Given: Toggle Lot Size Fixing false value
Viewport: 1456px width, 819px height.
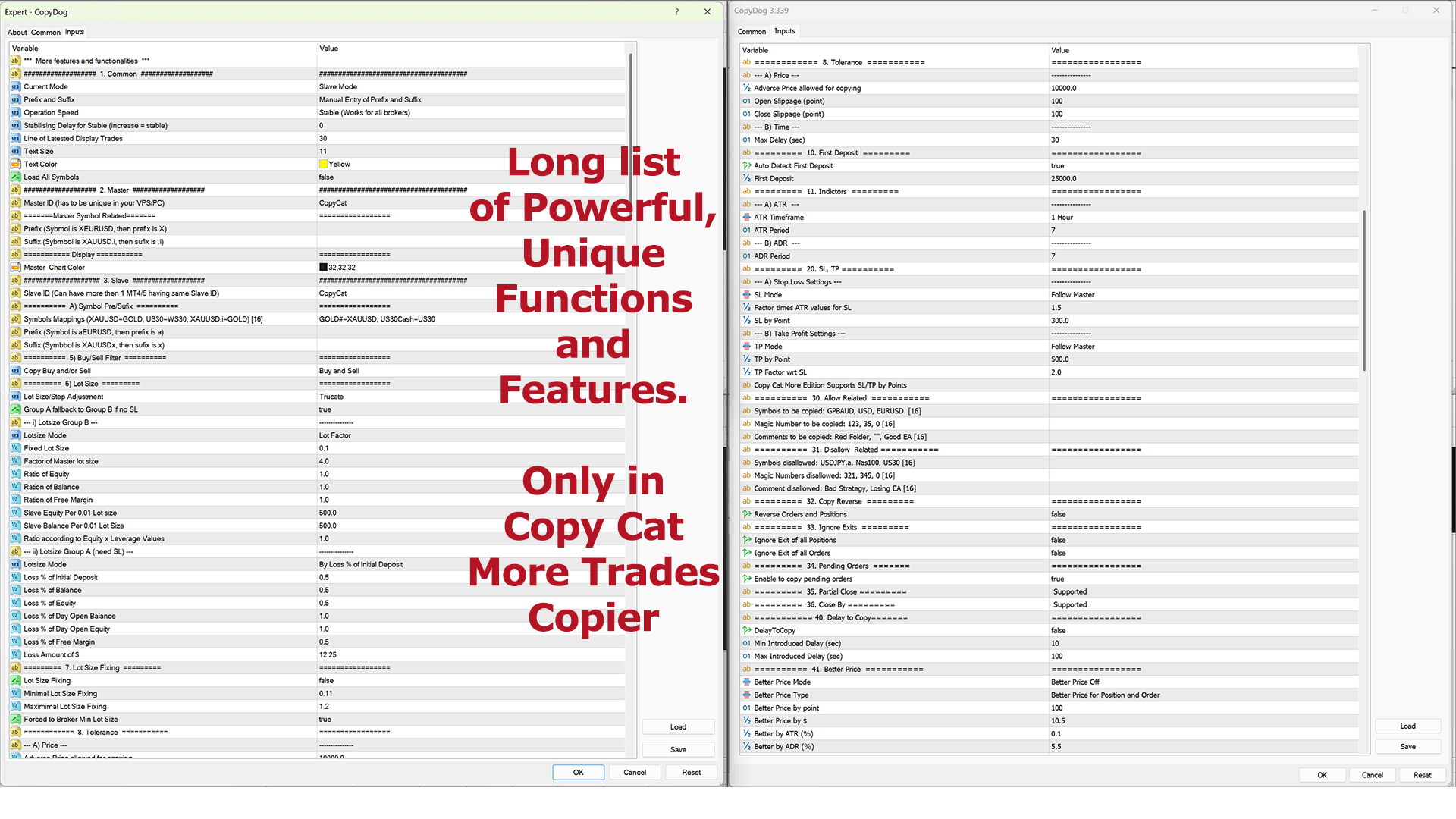Looking at the screenshot, I should (x=326, y=680).
